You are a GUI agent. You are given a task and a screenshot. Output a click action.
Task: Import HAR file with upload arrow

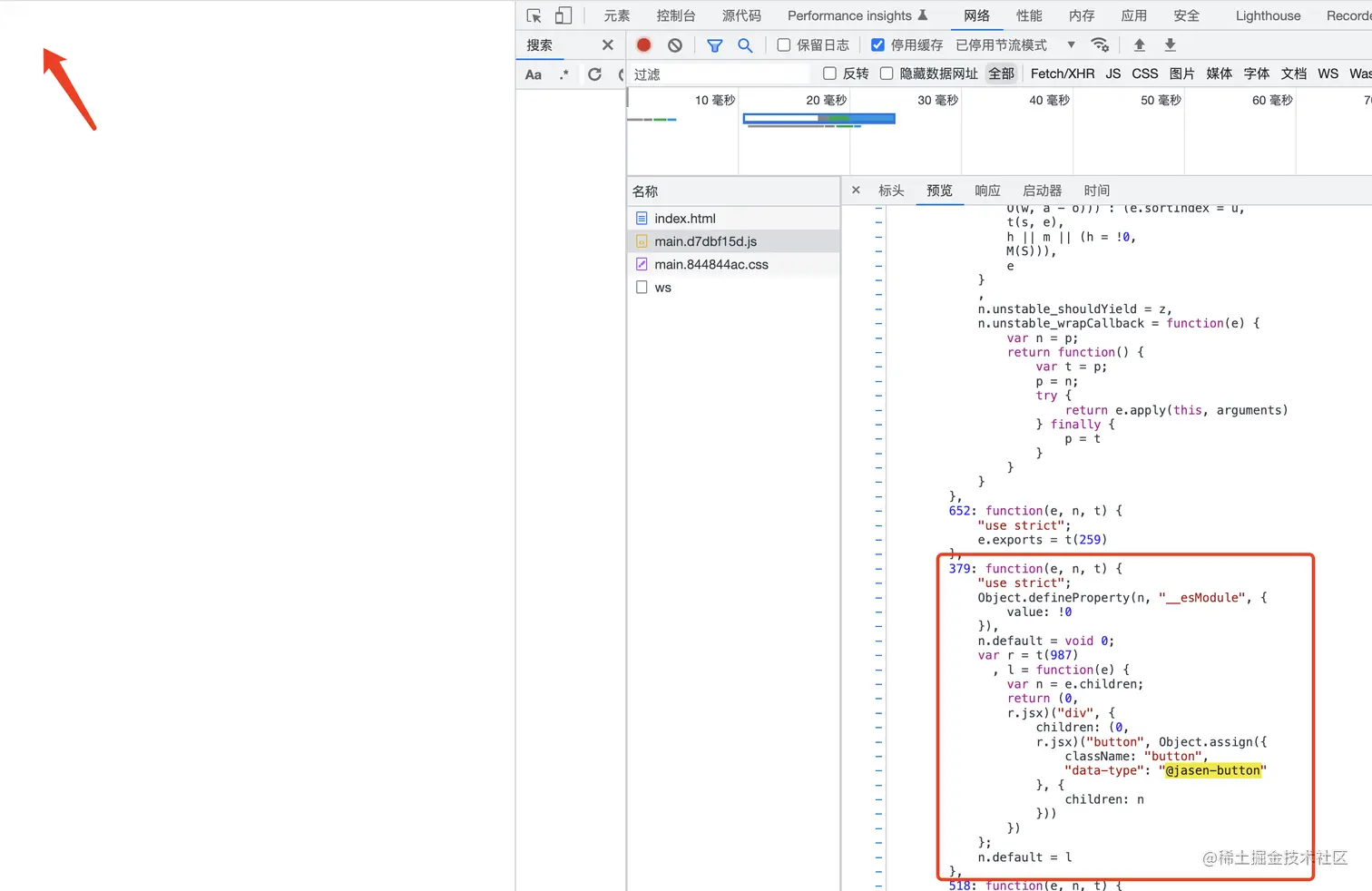tap(1139, 44)
